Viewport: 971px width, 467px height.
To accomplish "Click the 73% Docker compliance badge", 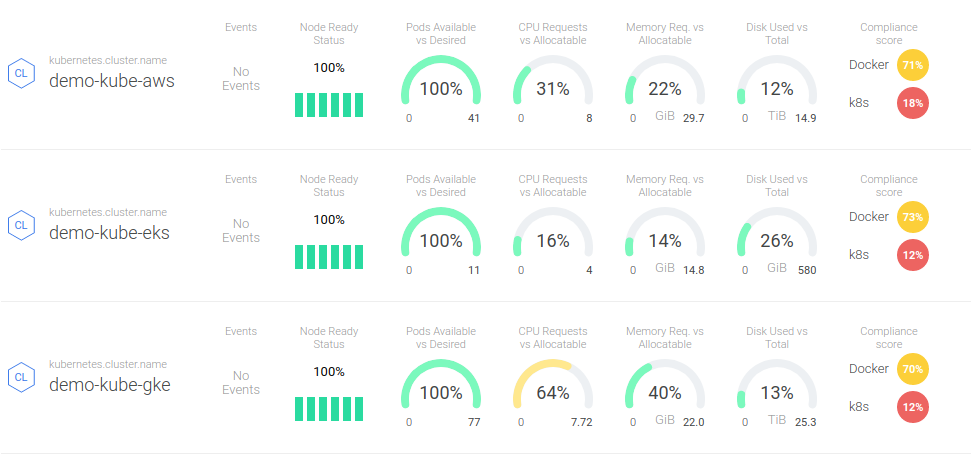I will coord(912,217).
